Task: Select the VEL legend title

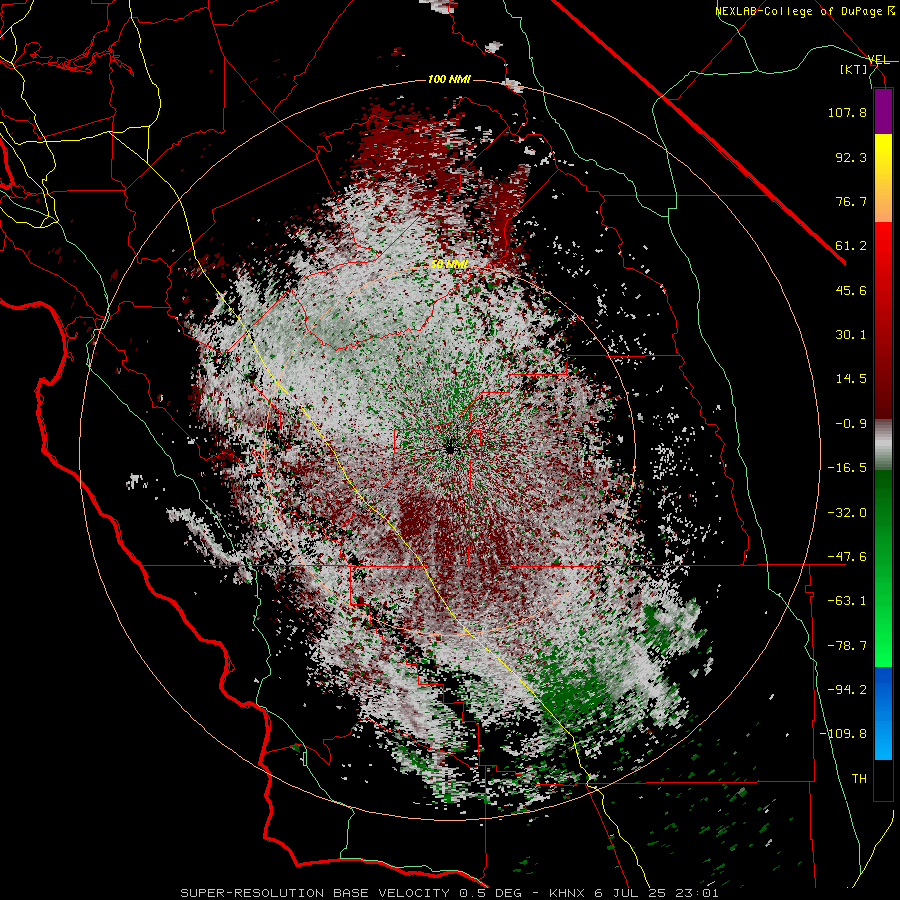Action: [x=878, y=60]
